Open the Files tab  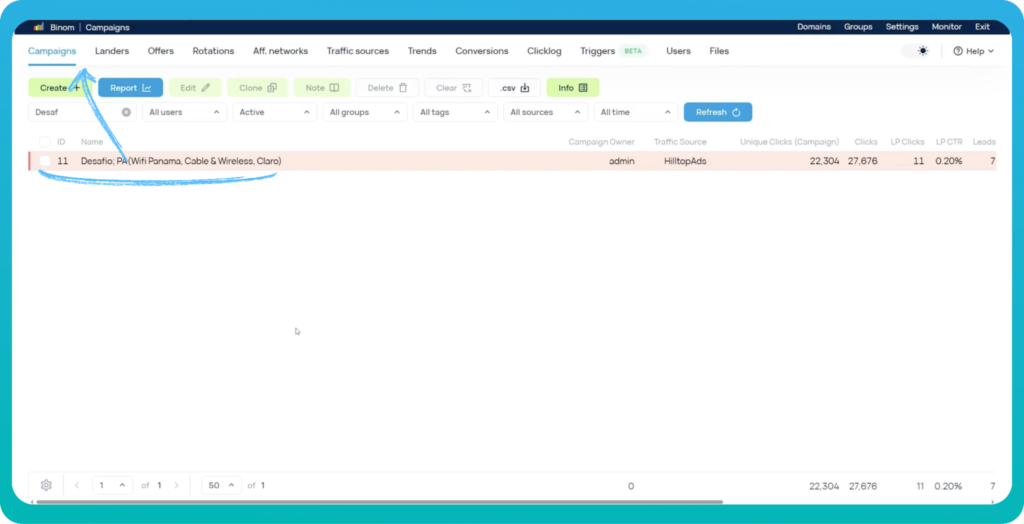(x=719, y=51)
